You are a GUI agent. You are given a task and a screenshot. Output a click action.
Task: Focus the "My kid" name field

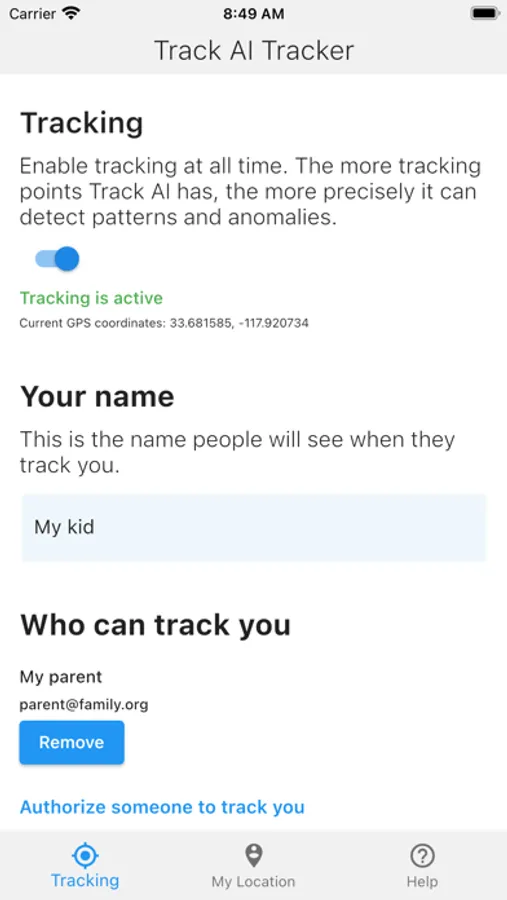pos(254,527)
